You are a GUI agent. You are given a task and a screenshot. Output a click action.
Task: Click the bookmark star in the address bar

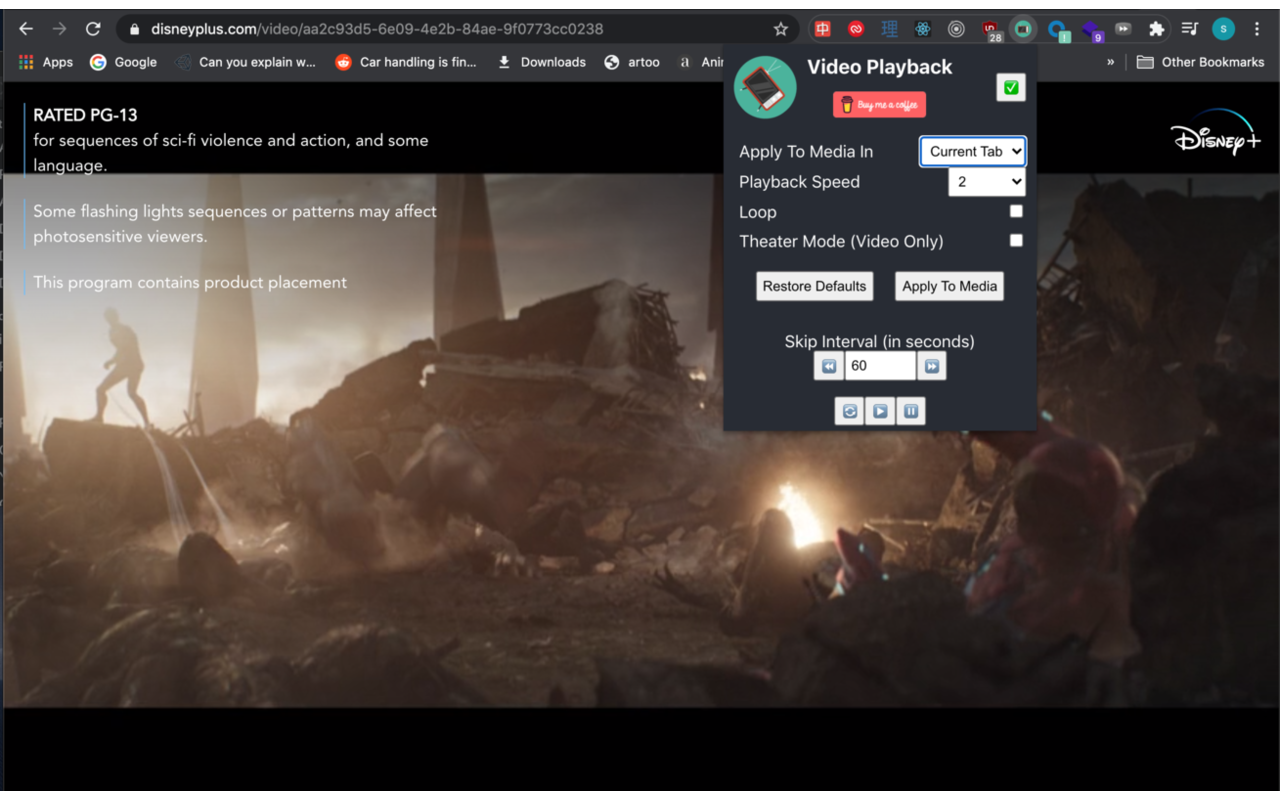(x=780, y=28)
